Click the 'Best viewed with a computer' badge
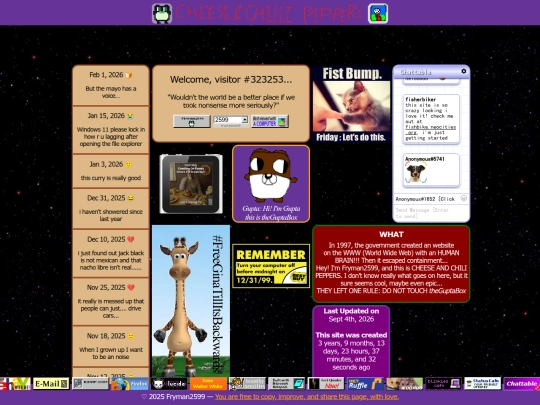 pos(270,121)
